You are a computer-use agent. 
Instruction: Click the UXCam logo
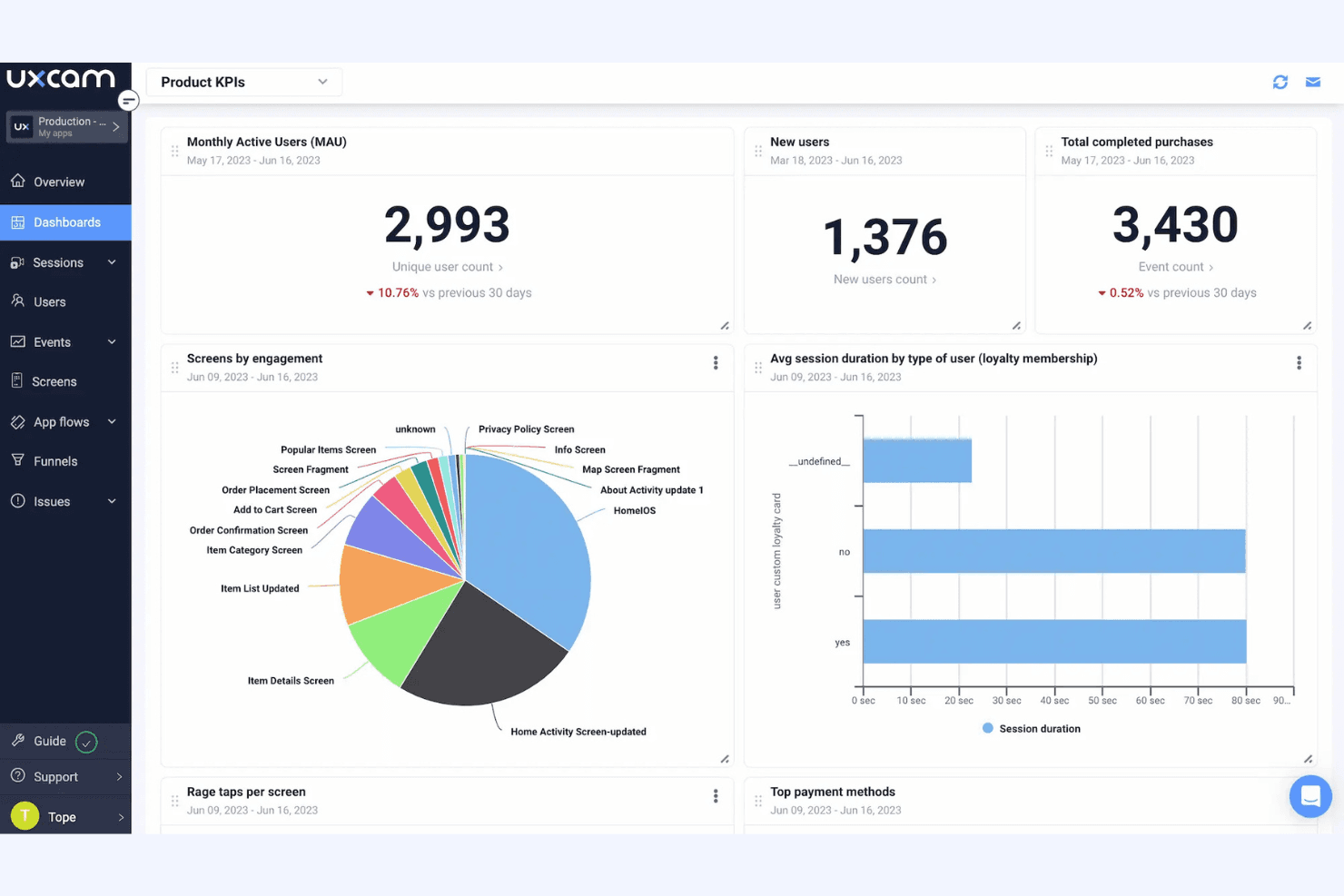pos(61,79)
